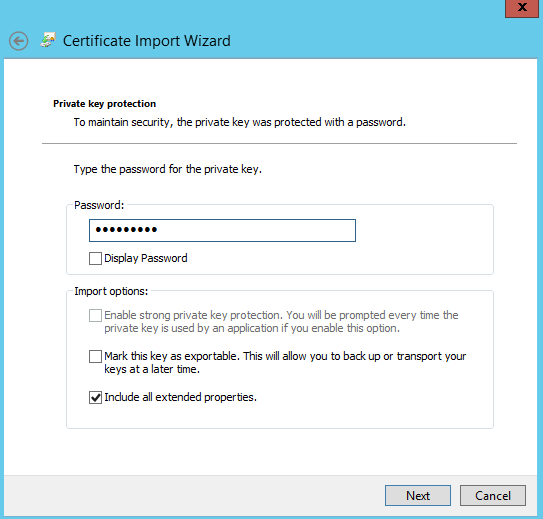Tick the Display Password checkbox
Viewport: 543px width, 519px height.
(x=95, y=258)
